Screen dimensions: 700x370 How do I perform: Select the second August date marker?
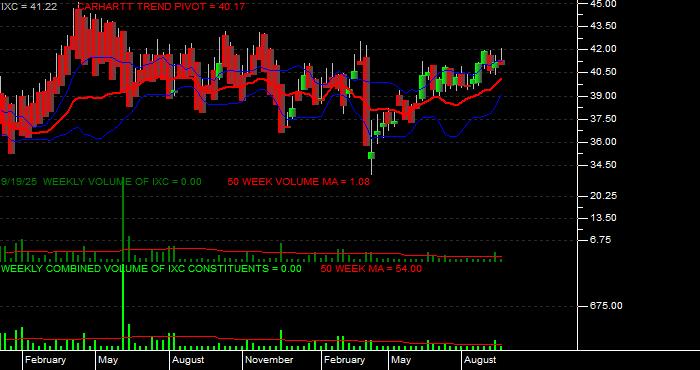(x=480, y=360)
